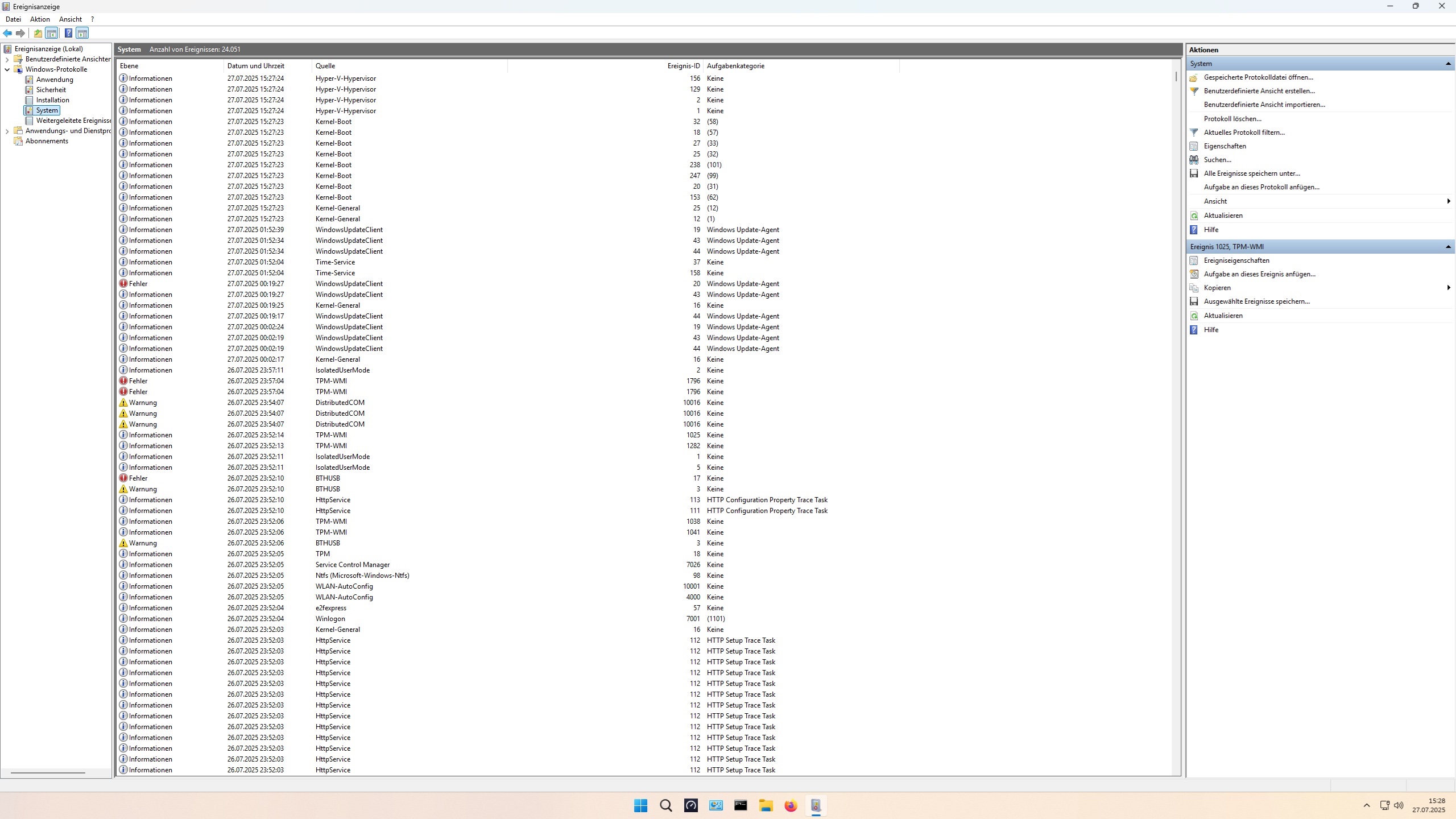Click Protokoll löschen action link
Screen dimensions: 1456x819
tap(1232, 119)
